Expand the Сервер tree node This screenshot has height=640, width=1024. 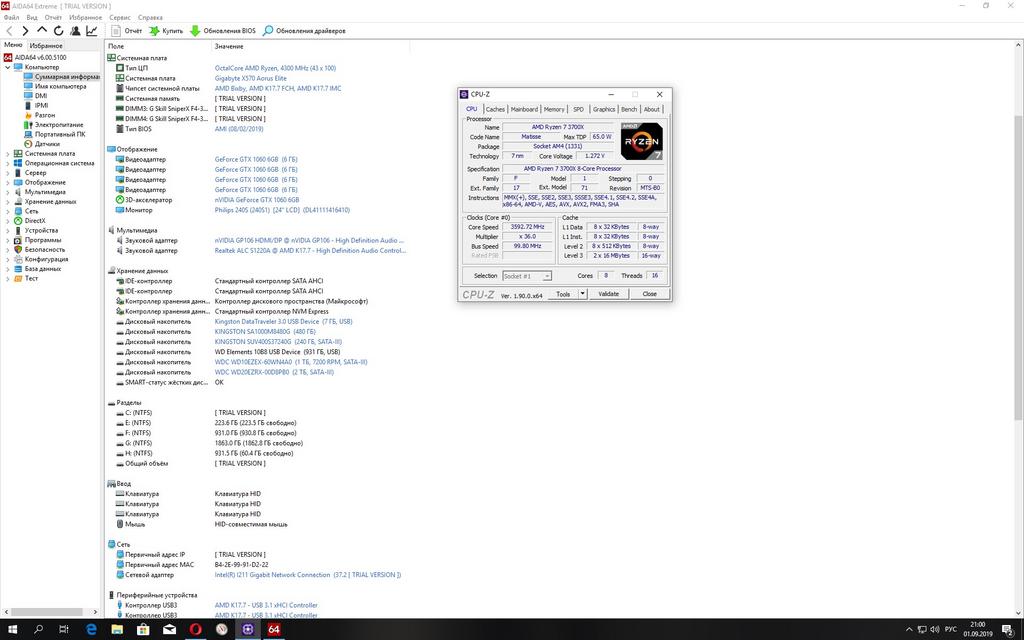point(7,173)
